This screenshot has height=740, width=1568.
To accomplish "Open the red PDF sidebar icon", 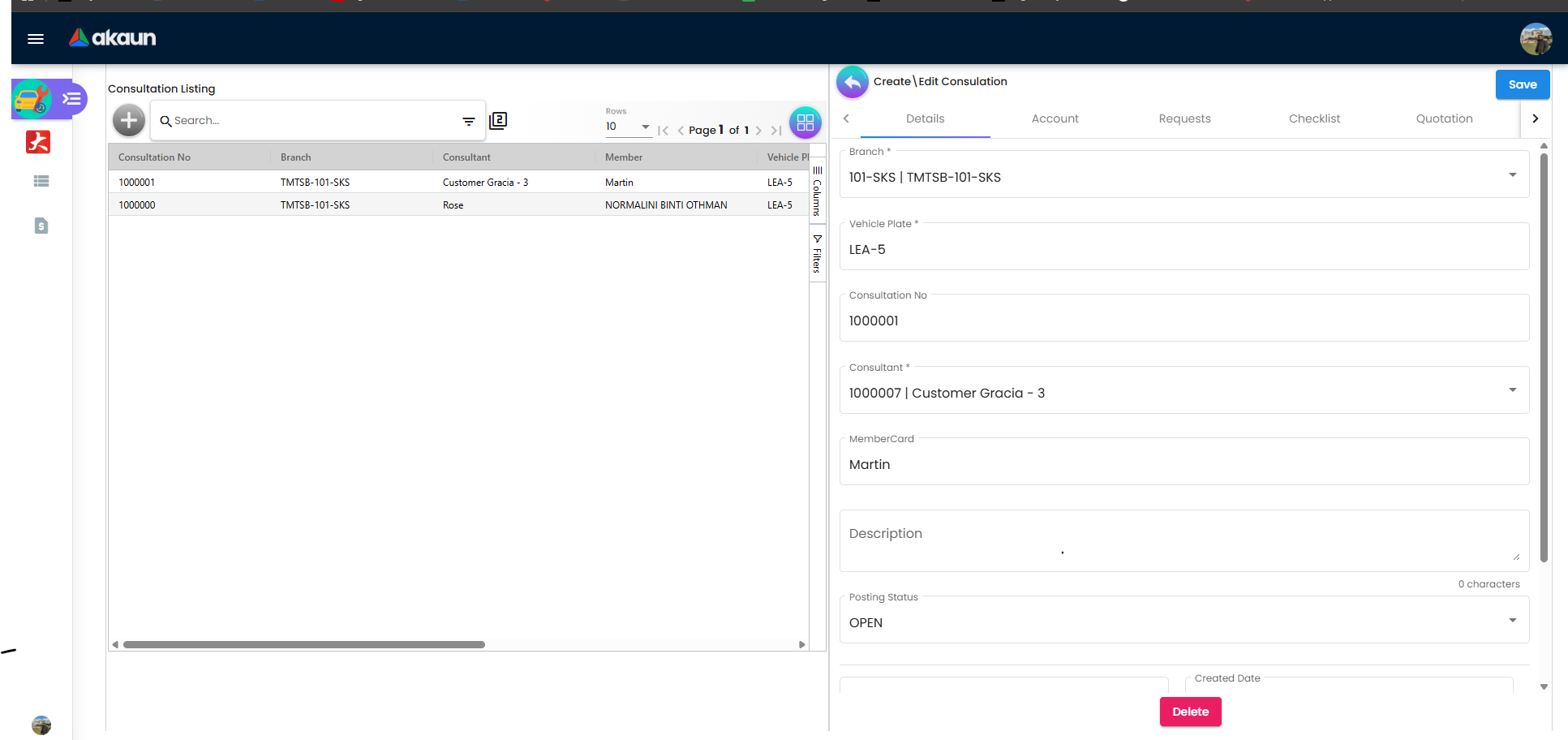I will tap(38, 142).
